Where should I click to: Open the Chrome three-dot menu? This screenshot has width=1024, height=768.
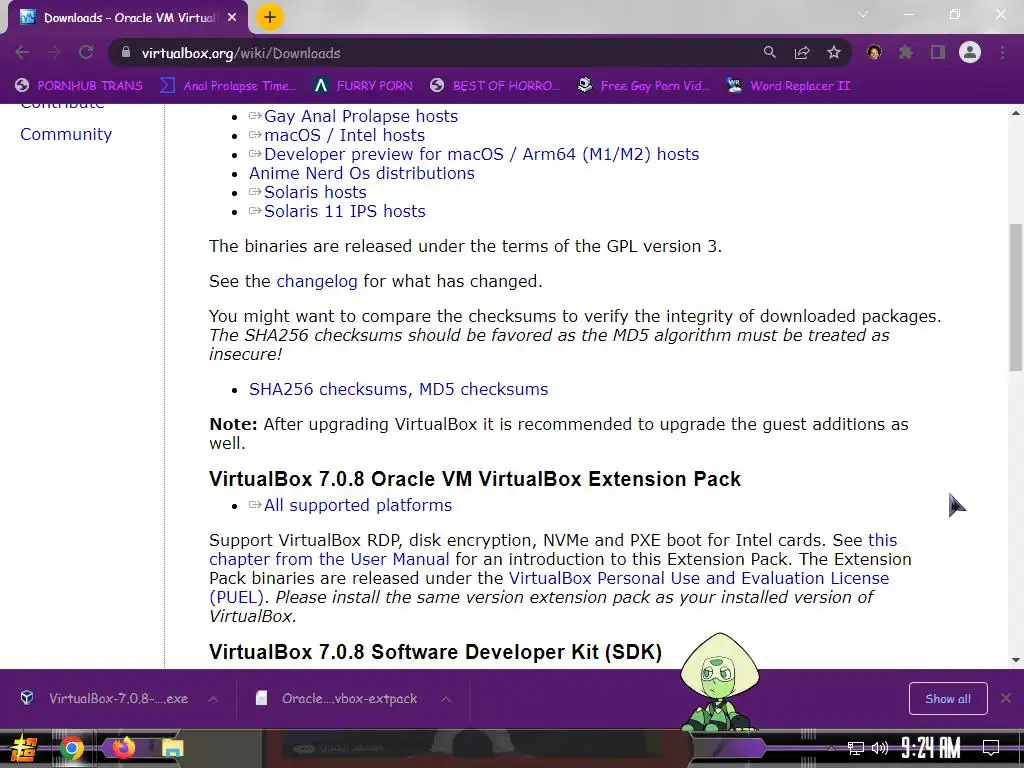[1002, 53]
